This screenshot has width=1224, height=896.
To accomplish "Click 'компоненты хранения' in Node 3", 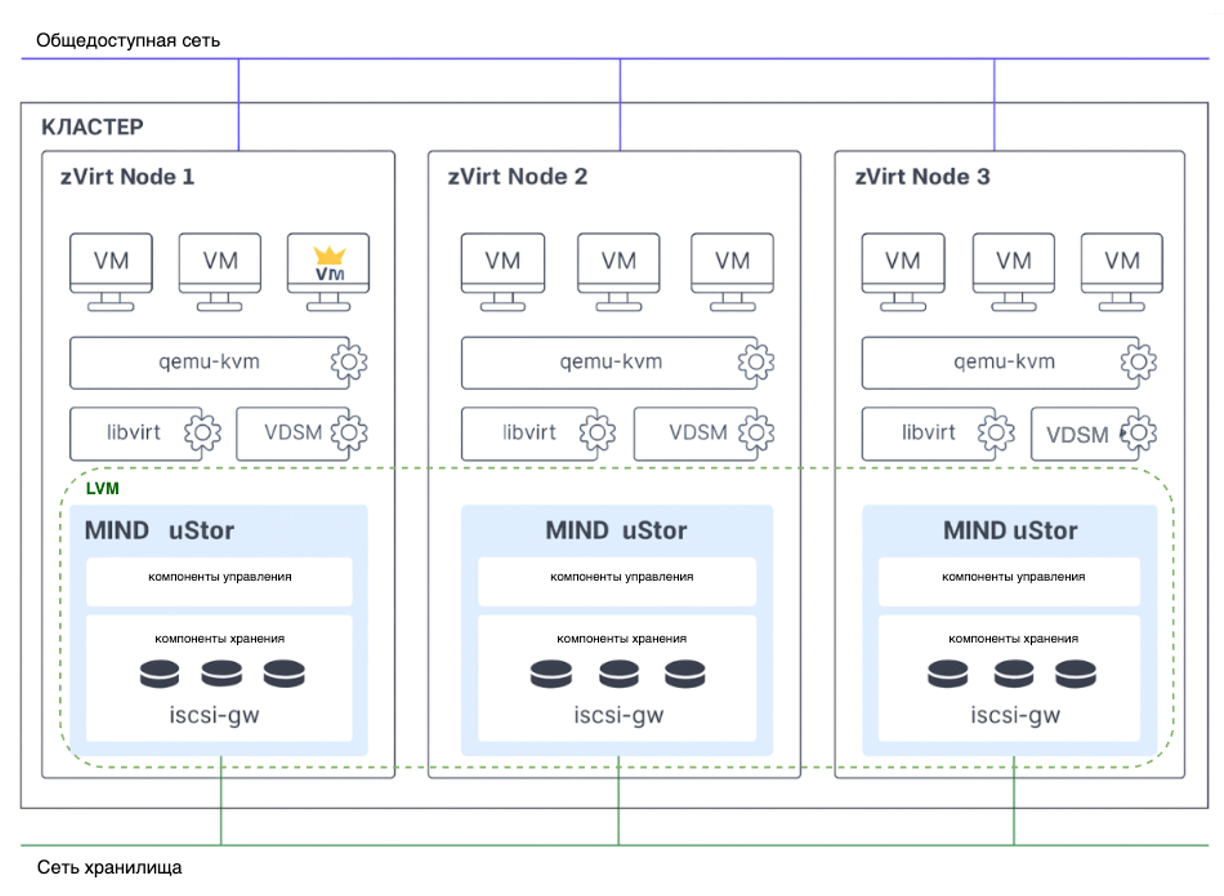I will (x=1013, y=638).
